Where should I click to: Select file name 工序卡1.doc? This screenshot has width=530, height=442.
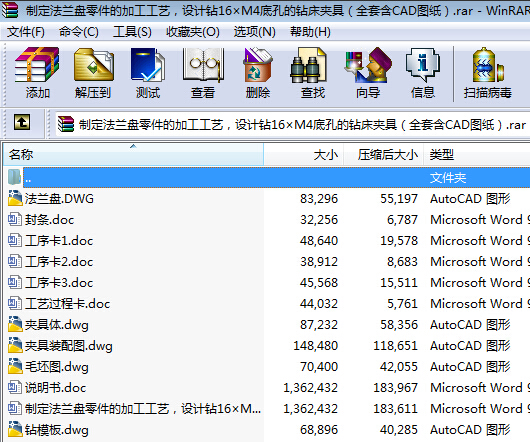pos(59,241)
